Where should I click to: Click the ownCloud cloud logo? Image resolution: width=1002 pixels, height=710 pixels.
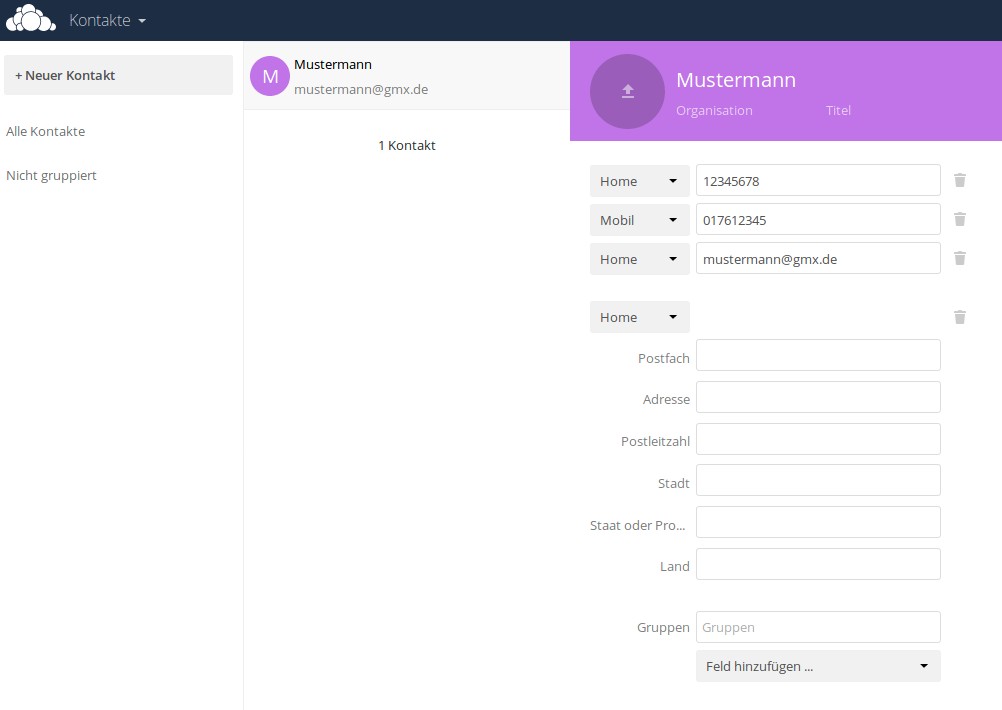pyautogui.click(x=31, y=19)
